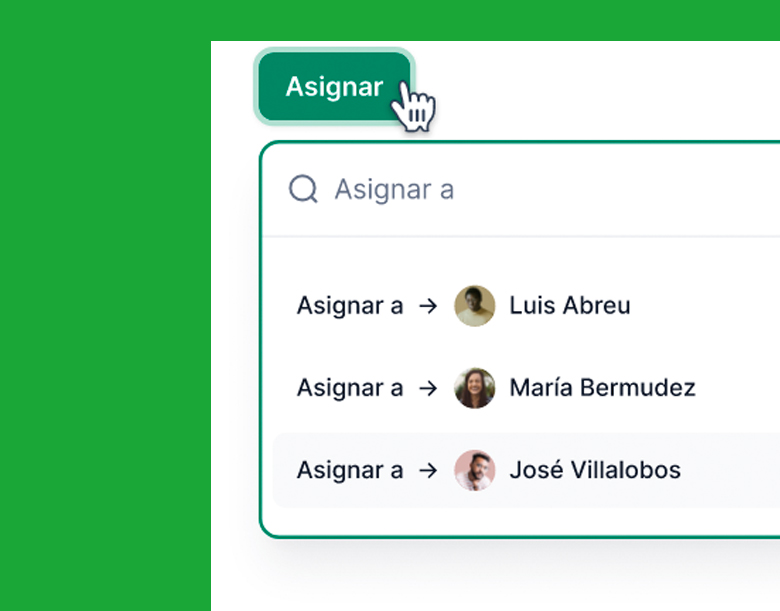The height and width of the screenshot is (611, 780).
Task: Assign to the highlighted José Villalobos option
Action: click(x=526, y=470)
